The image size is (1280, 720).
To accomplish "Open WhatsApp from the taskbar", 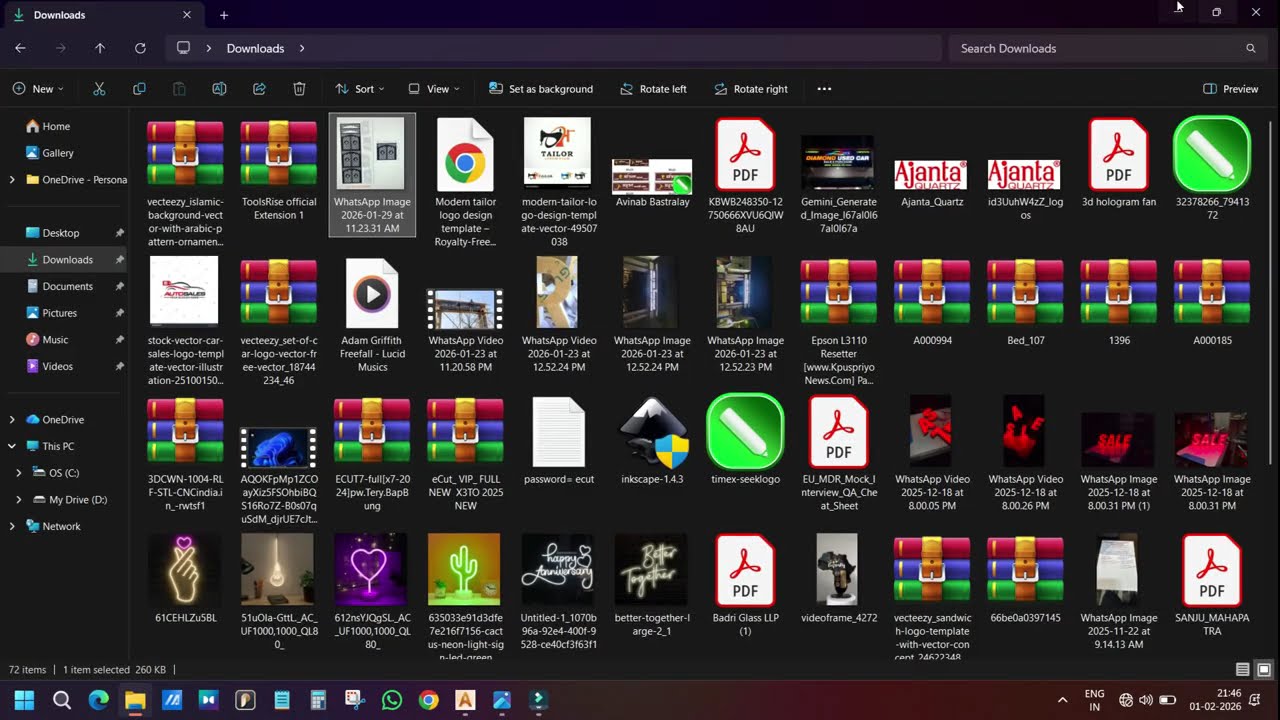I will 391,700.
